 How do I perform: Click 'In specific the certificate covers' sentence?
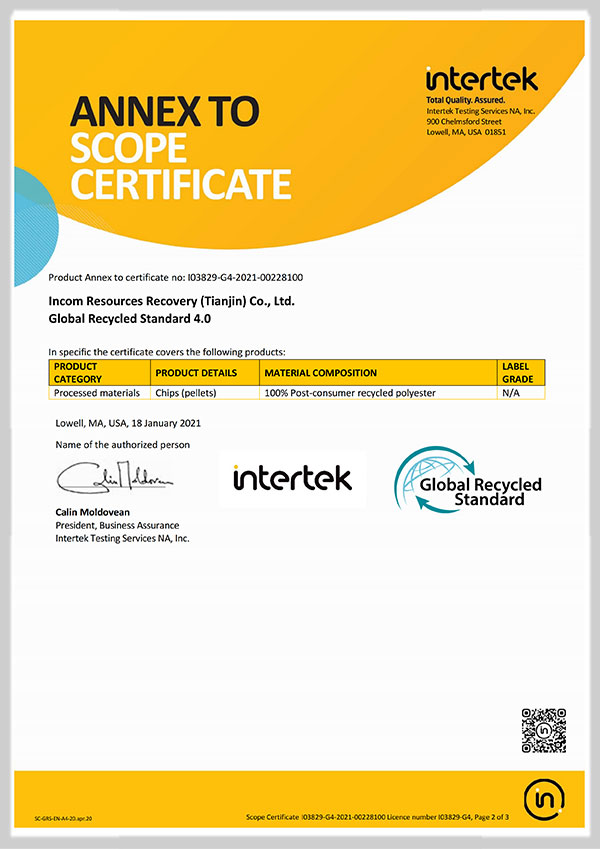[167, 352]
